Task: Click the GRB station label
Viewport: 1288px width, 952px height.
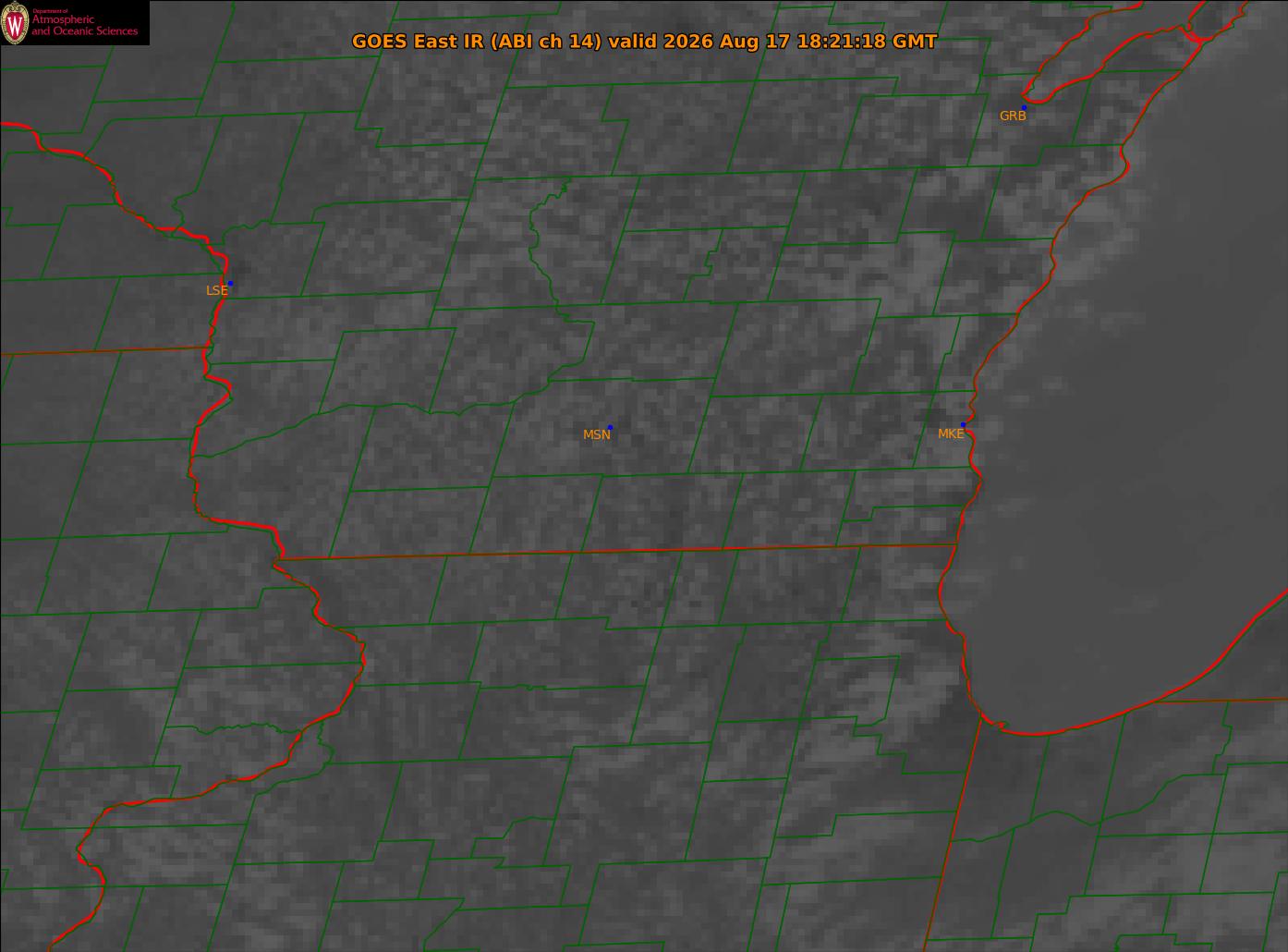Action: coord(1013,116)
